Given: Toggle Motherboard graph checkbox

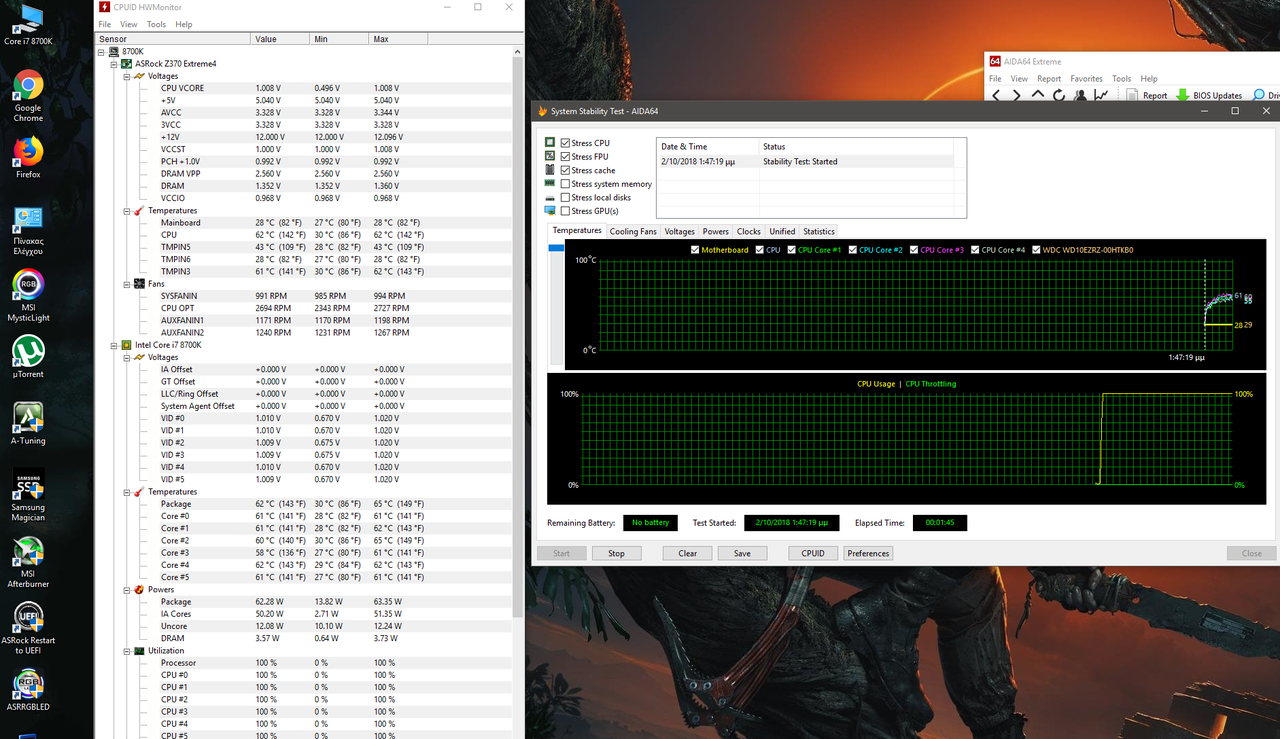Looking at the screenshot, I should click(x=696, y=250).
